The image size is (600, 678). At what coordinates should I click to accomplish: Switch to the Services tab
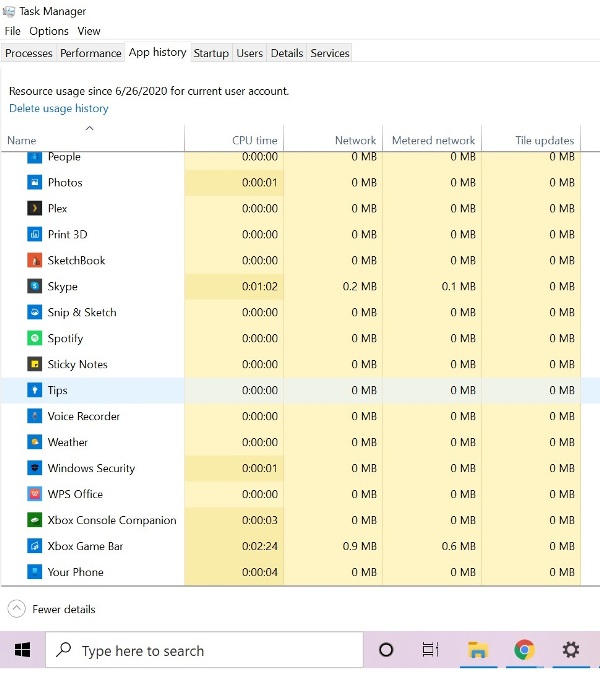tap(329, 53)
